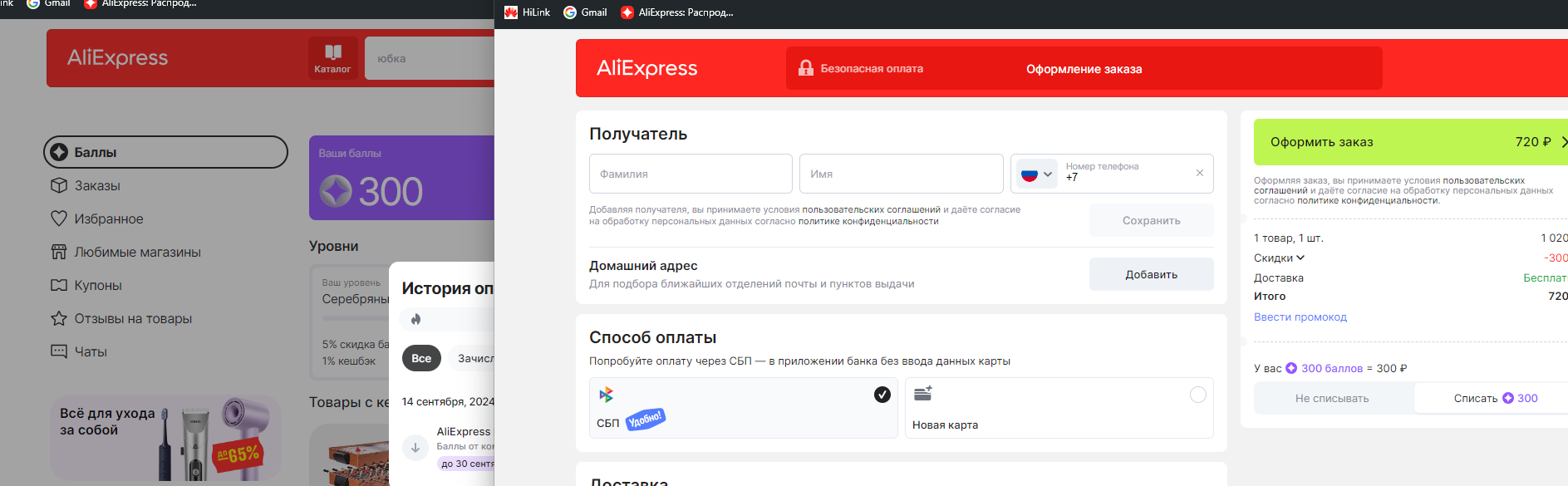Image resolution: width=1568 pixels, height=486 pixels.
Task: Click the down arrow icon beside AliExpress entry
Action: click(415, 447)
